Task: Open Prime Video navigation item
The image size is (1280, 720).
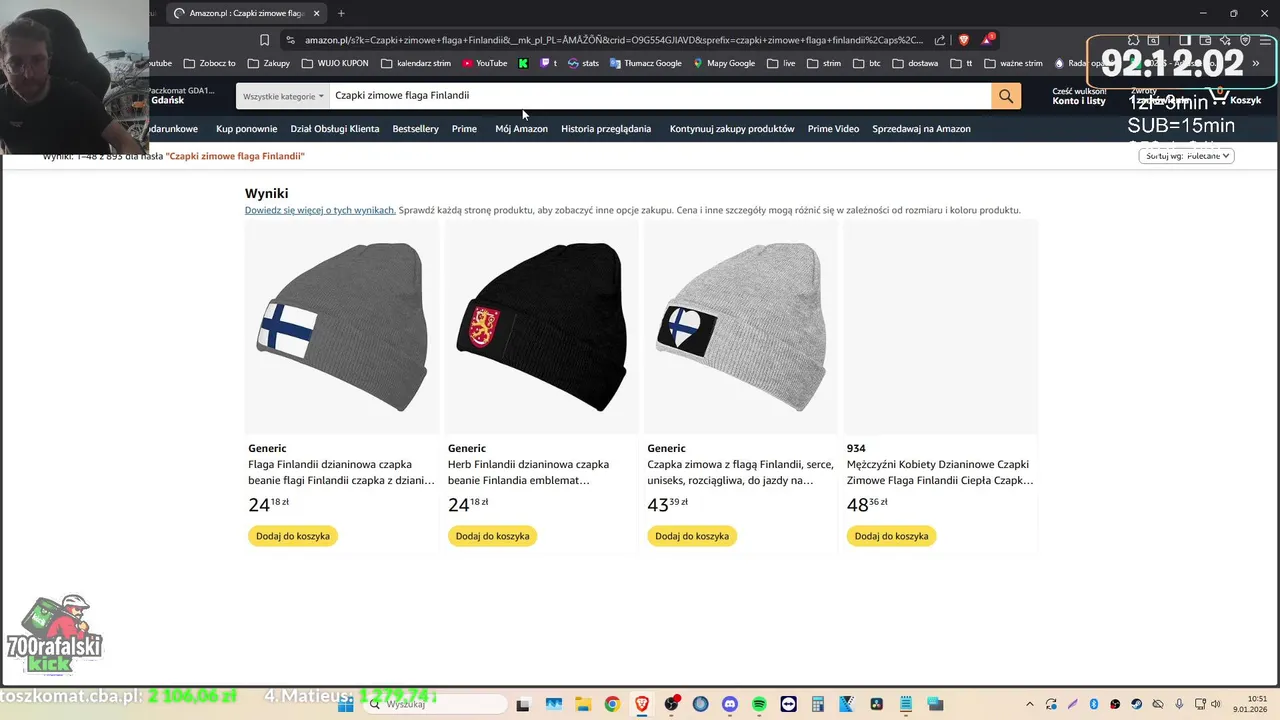Action: 833,128
